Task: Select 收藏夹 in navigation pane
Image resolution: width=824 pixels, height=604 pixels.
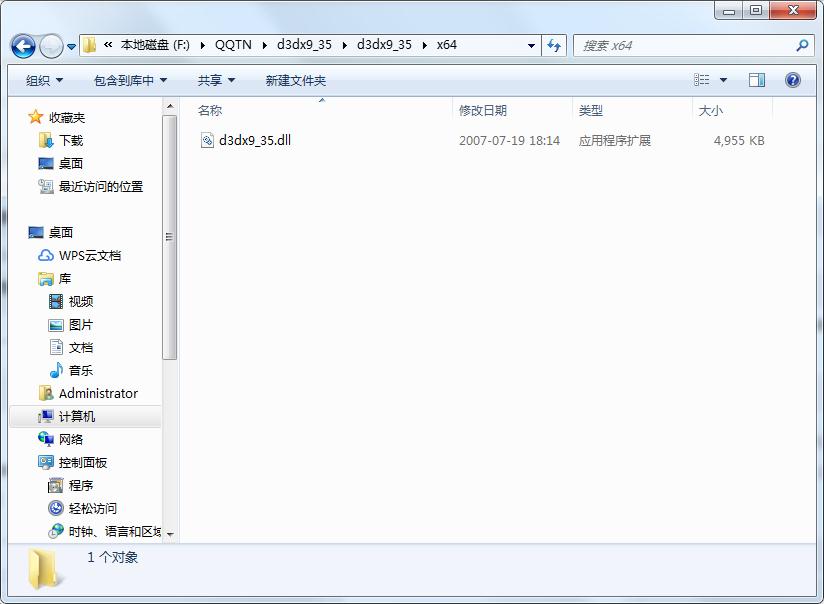Action: click(x=67, y=117)
